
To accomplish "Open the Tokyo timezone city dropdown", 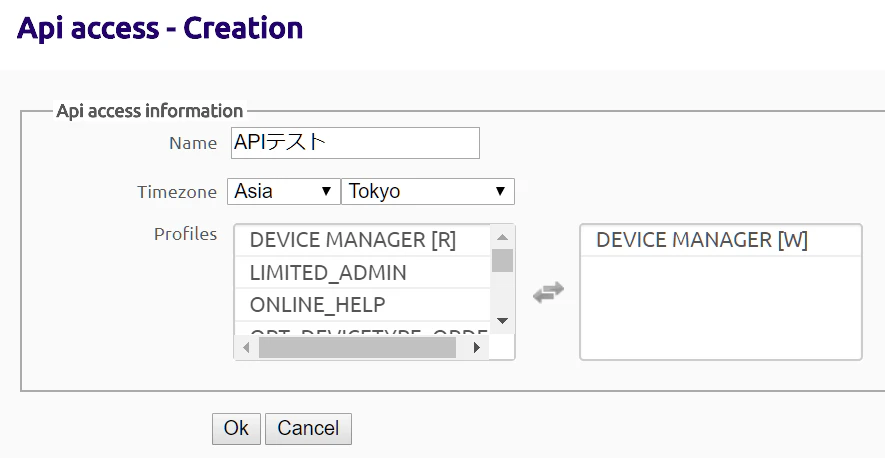I will click(428, 191).
